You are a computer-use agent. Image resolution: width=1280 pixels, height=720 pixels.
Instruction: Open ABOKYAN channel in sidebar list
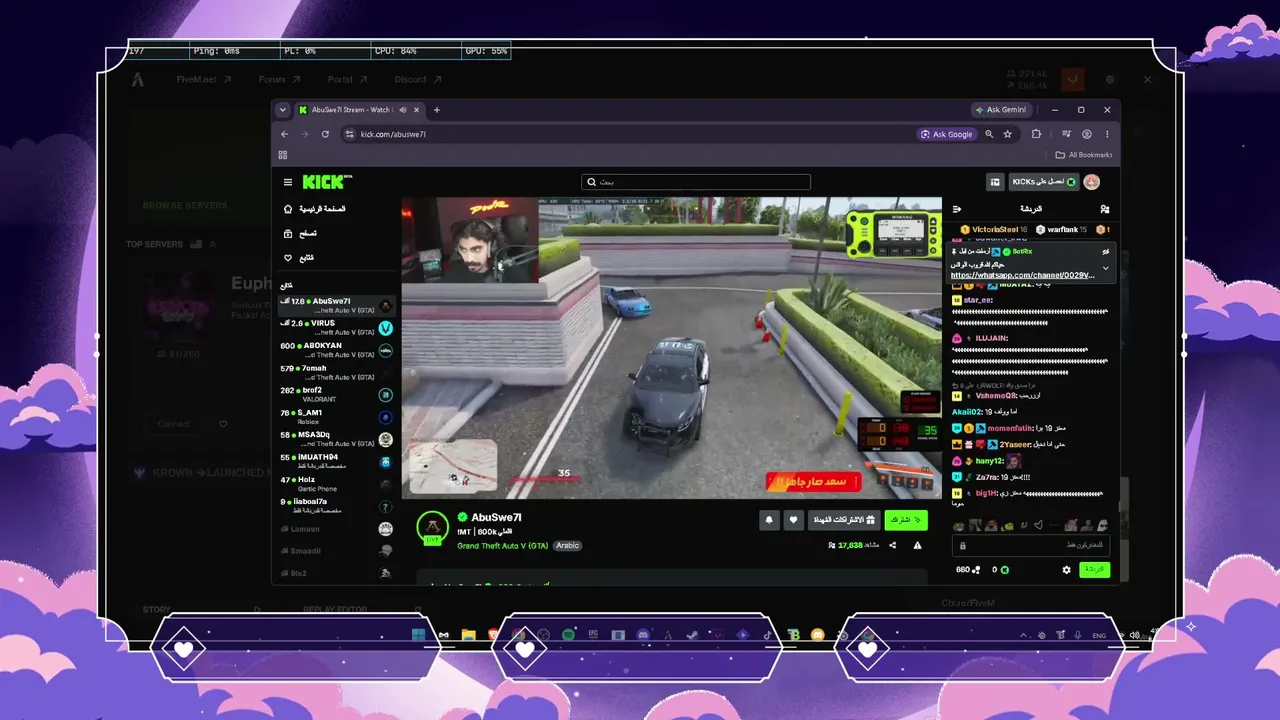(337, 350)
